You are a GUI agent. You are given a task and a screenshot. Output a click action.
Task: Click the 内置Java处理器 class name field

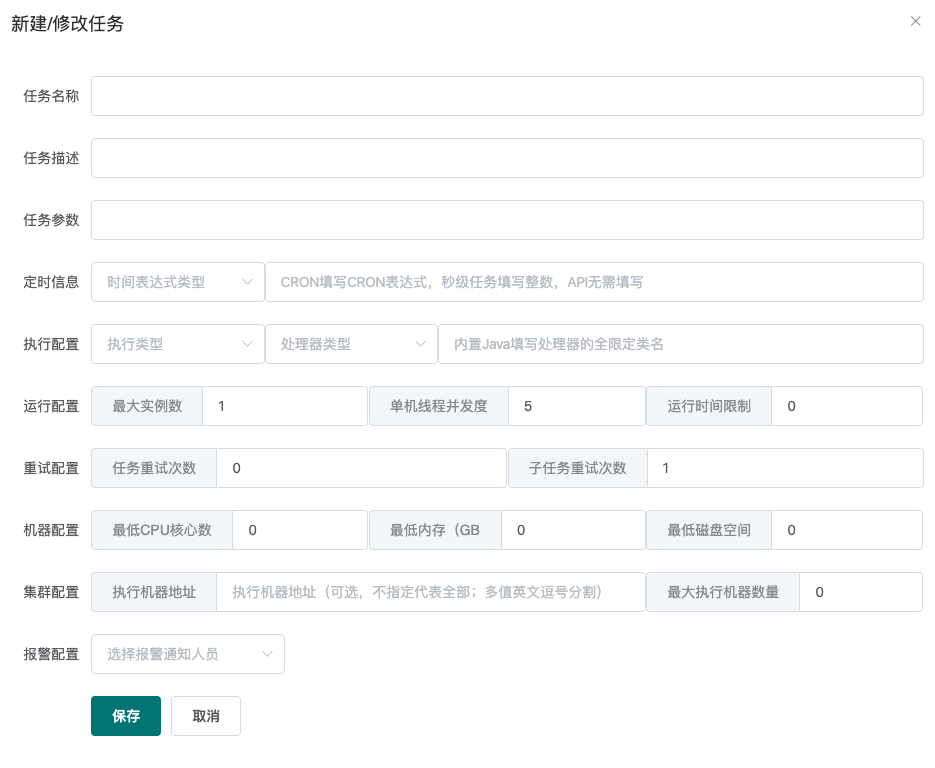tap(681, 344)
